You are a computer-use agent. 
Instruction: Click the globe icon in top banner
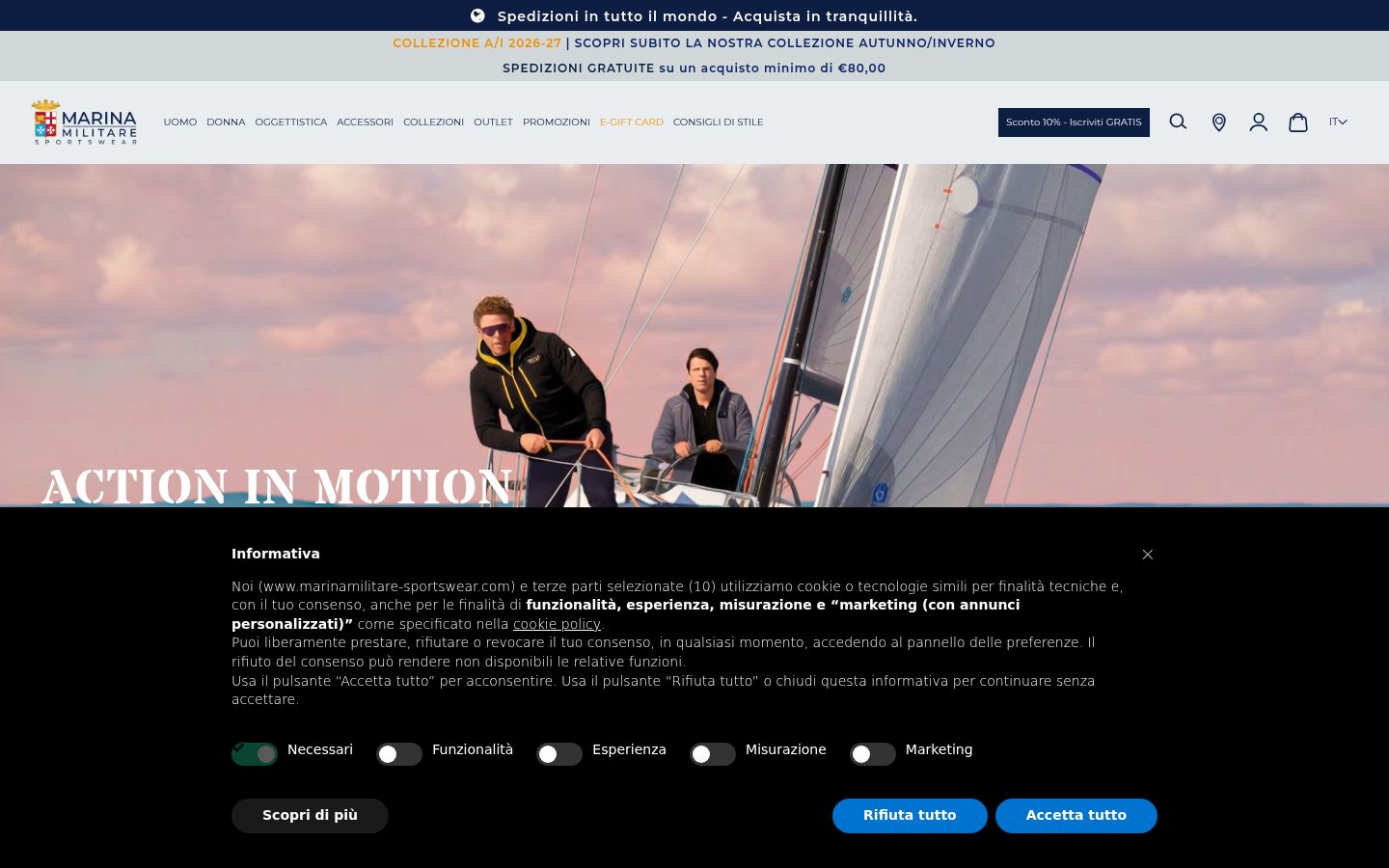pyautogui.click(x=477, y=15)
